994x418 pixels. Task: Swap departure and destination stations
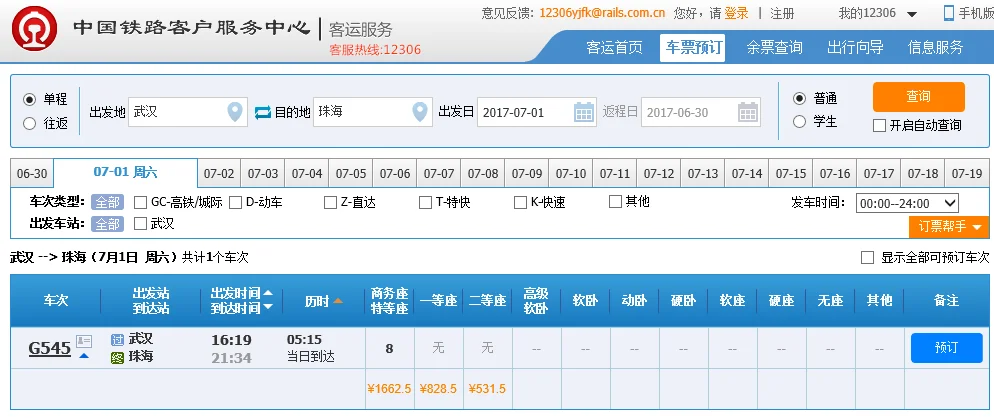pos(262,113)
